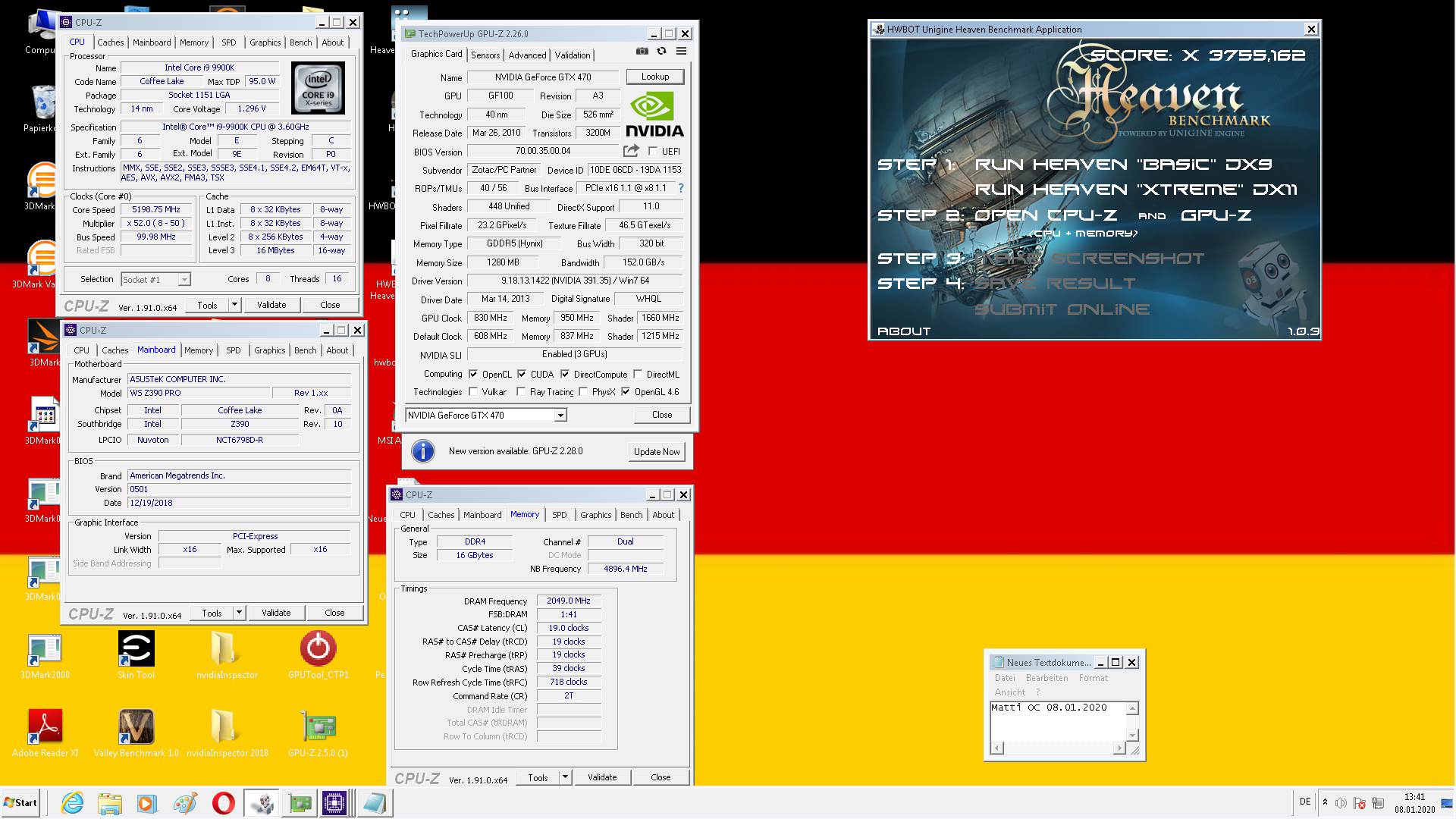Launch GPUTool_CTP1 desktop icon
The image size is (1456, 819).
point(318,655)
